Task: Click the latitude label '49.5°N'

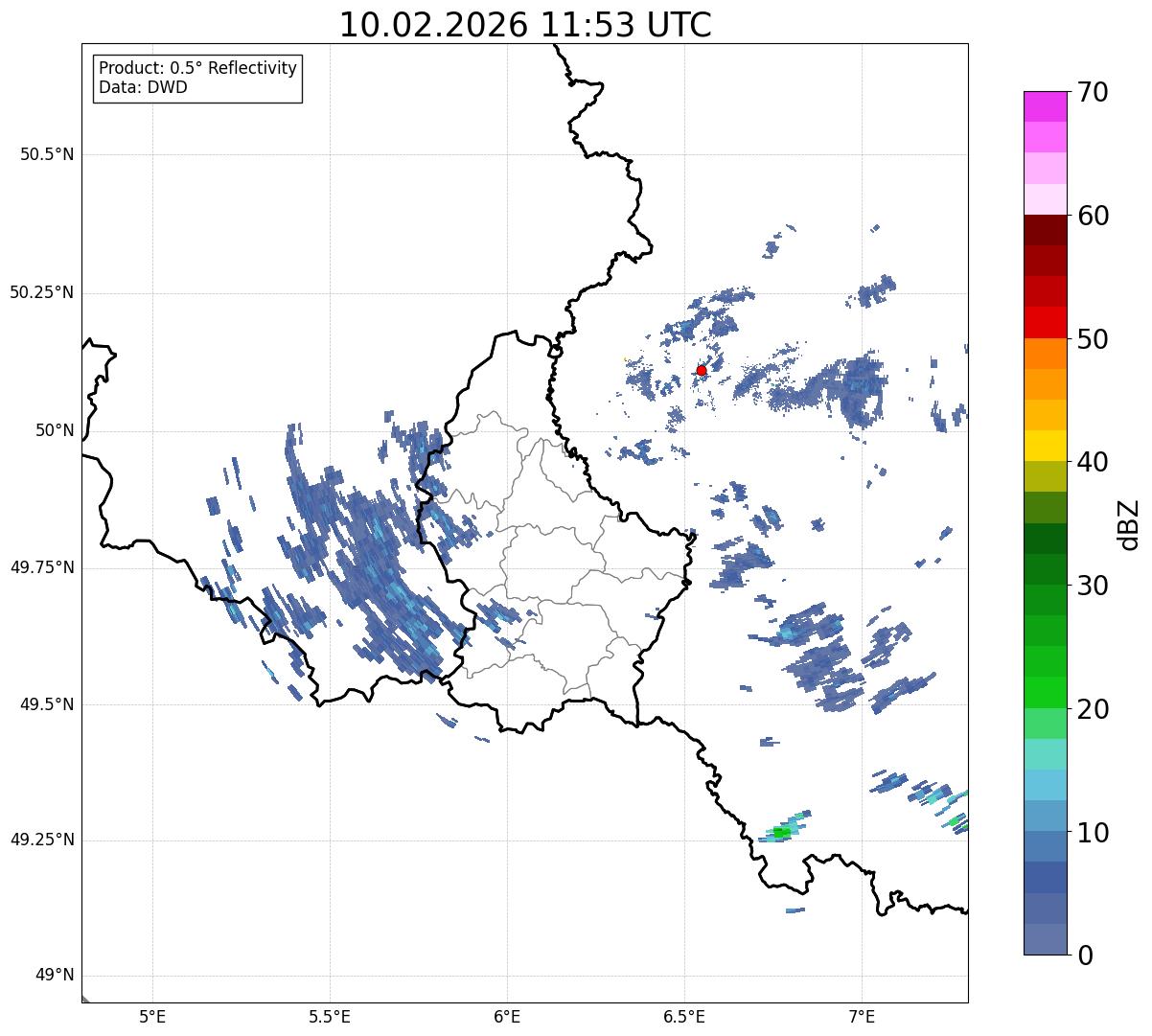Action: [46, 704]
